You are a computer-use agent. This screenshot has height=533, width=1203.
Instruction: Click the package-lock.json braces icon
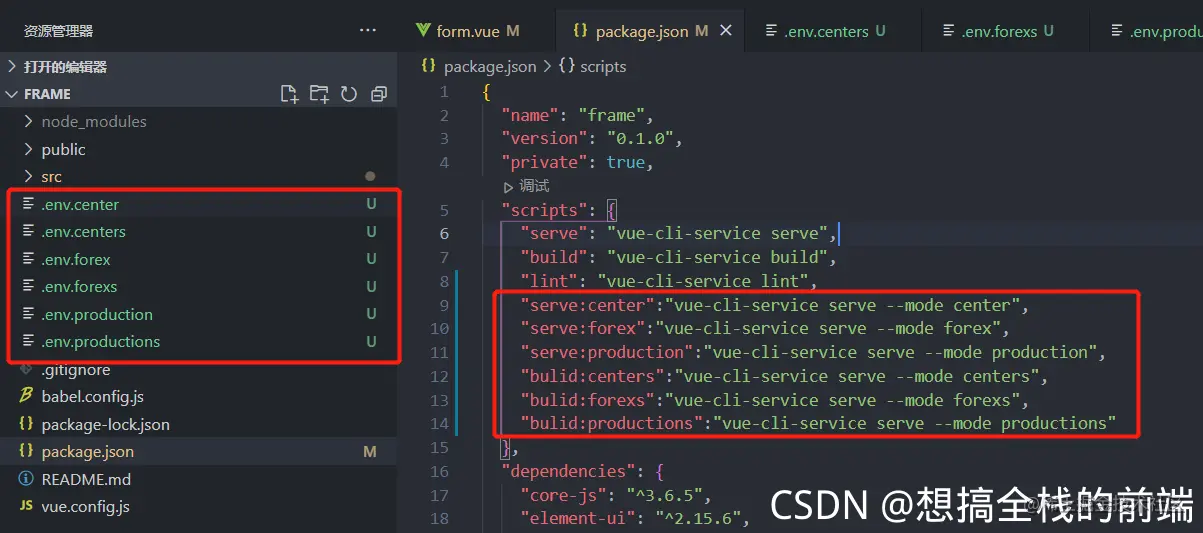click(27, 424)
